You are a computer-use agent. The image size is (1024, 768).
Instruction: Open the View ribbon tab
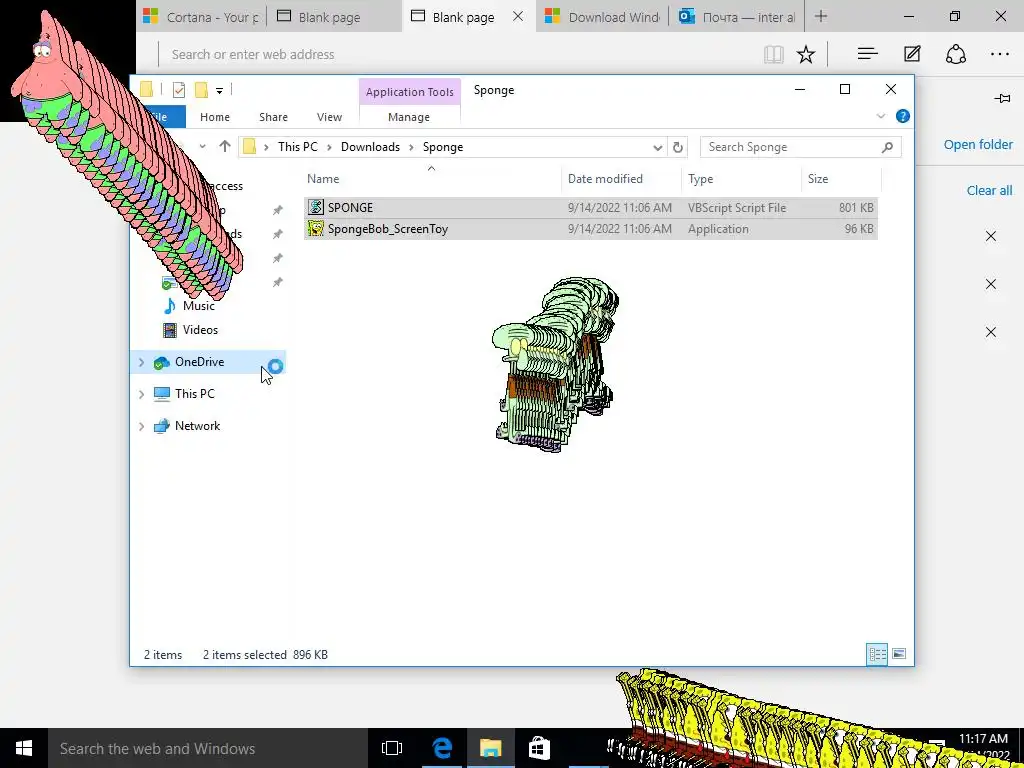(x=329, y=117)
